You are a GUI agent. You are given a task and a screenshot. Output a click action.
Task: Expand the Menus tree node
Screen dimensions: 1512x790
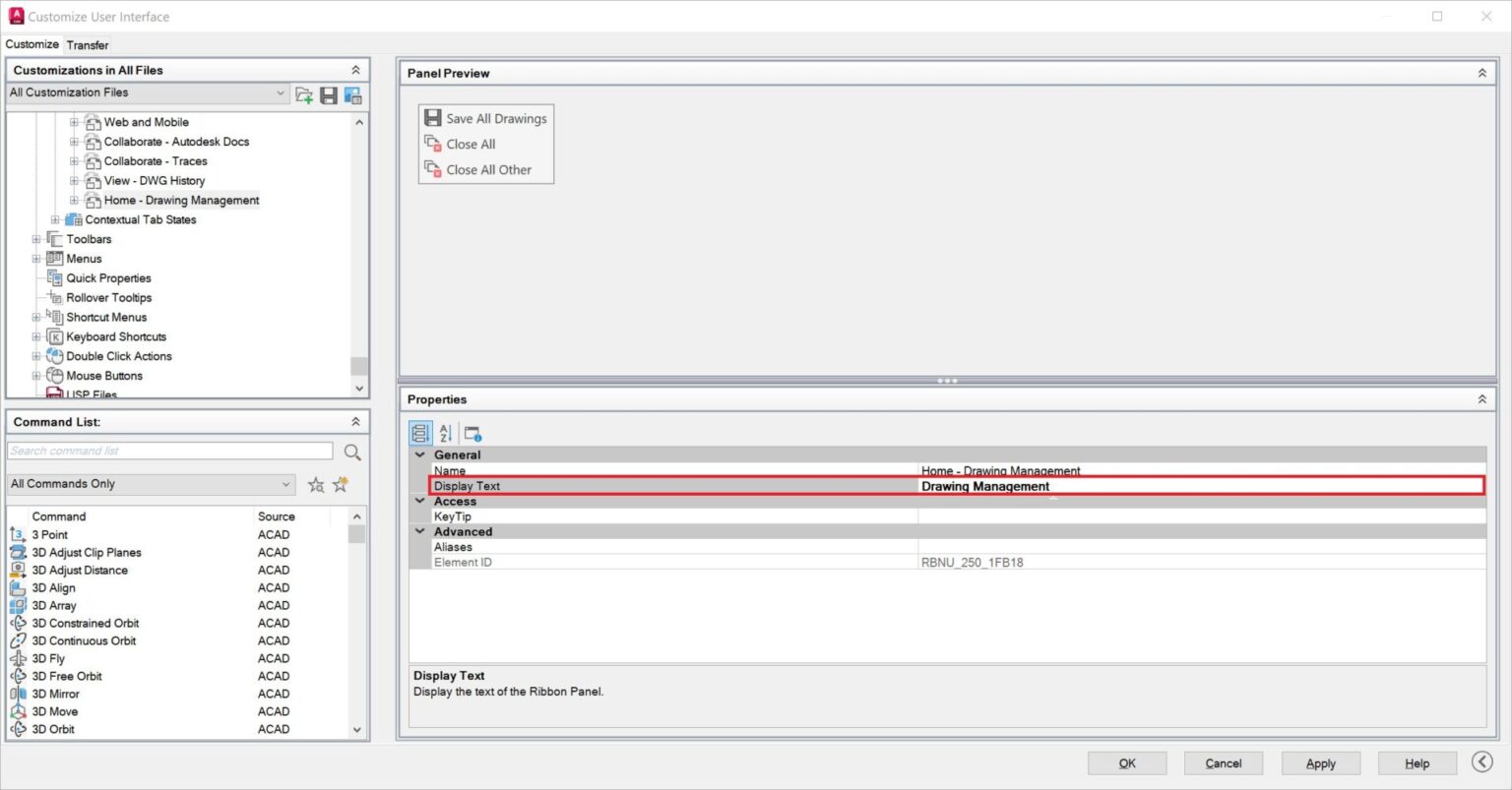pos(36,259)
